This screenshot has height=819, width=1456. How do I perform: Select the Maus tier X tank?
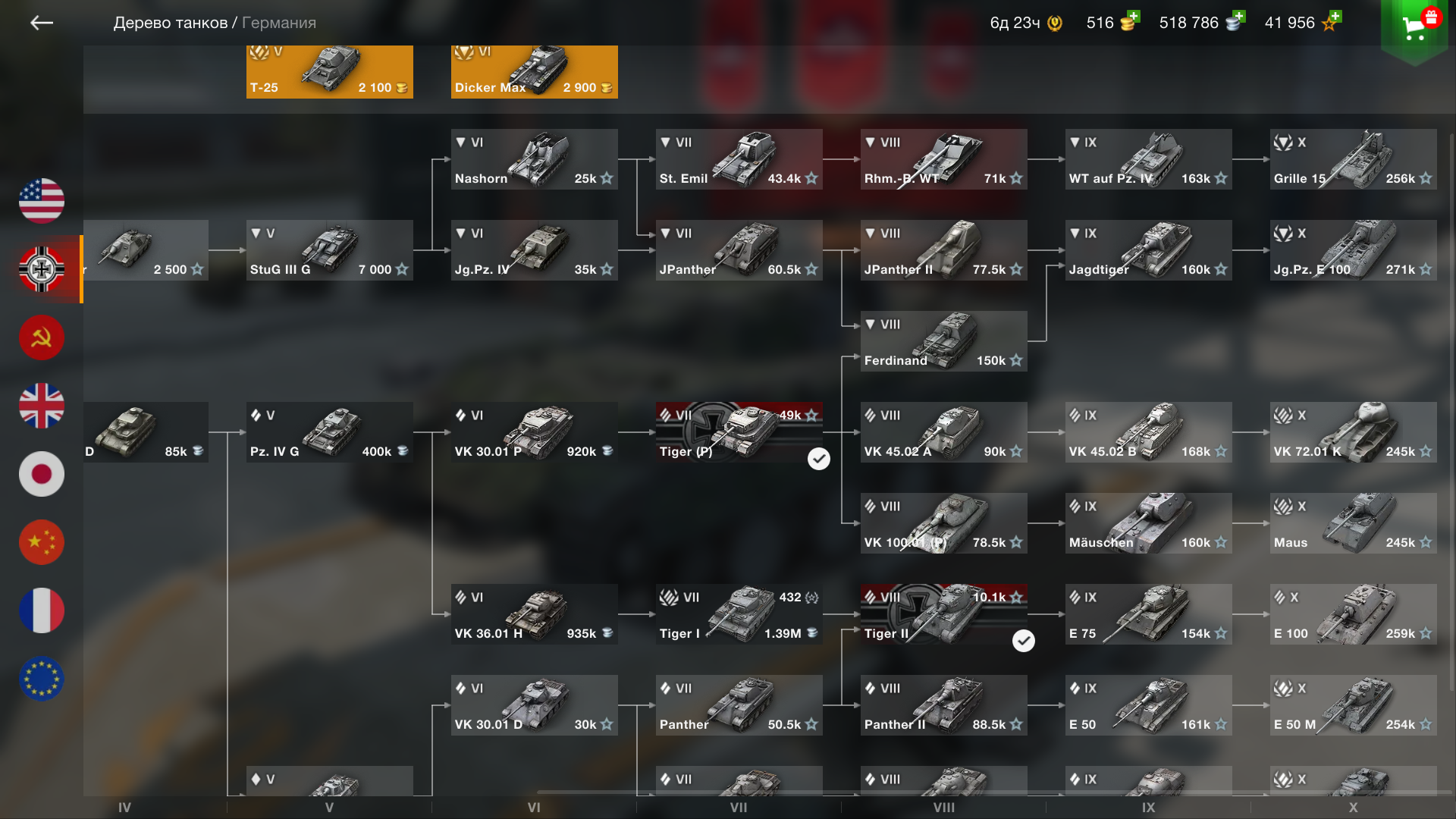(1354, 523)
